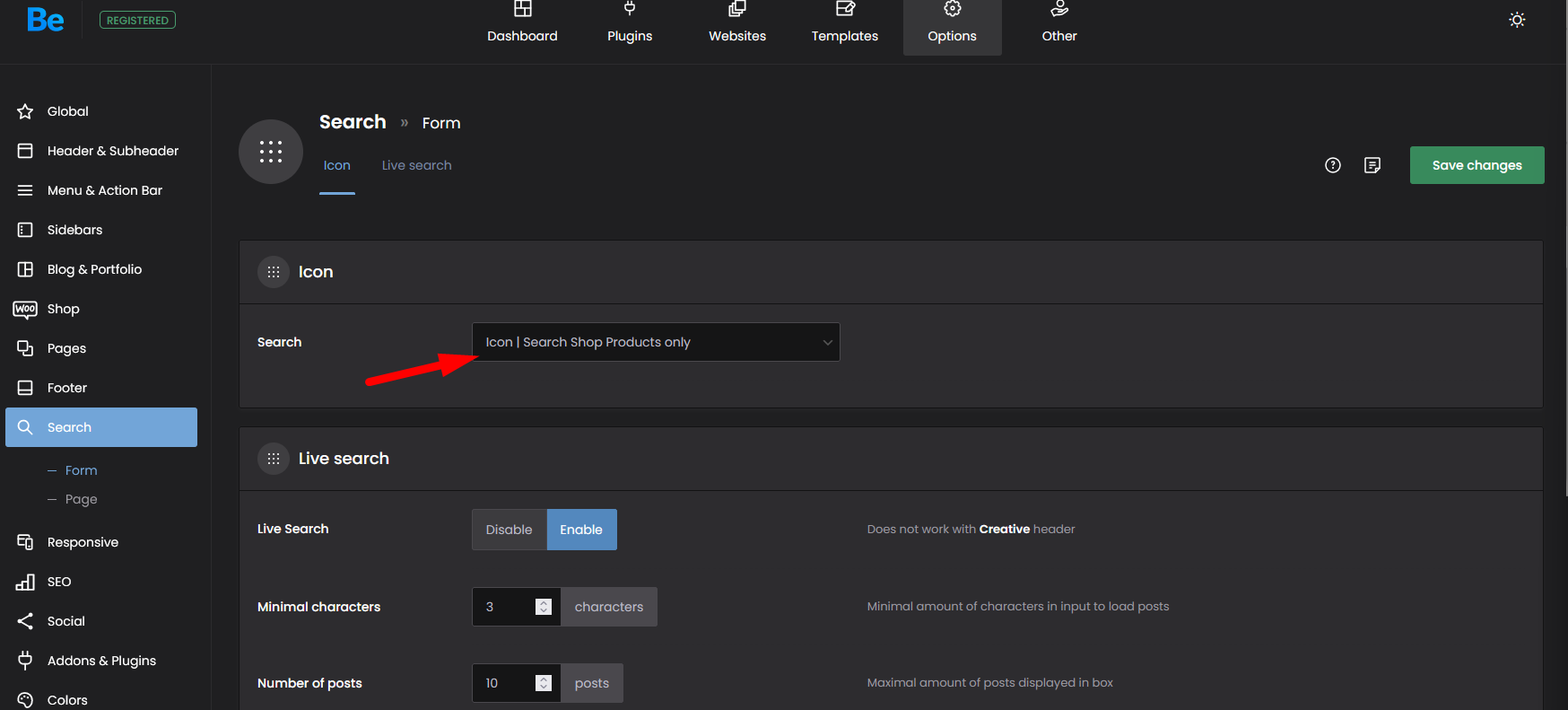Click the Dashboard grid icon
The height and width of the screenshot is (710, 1568).
point(522,9)
